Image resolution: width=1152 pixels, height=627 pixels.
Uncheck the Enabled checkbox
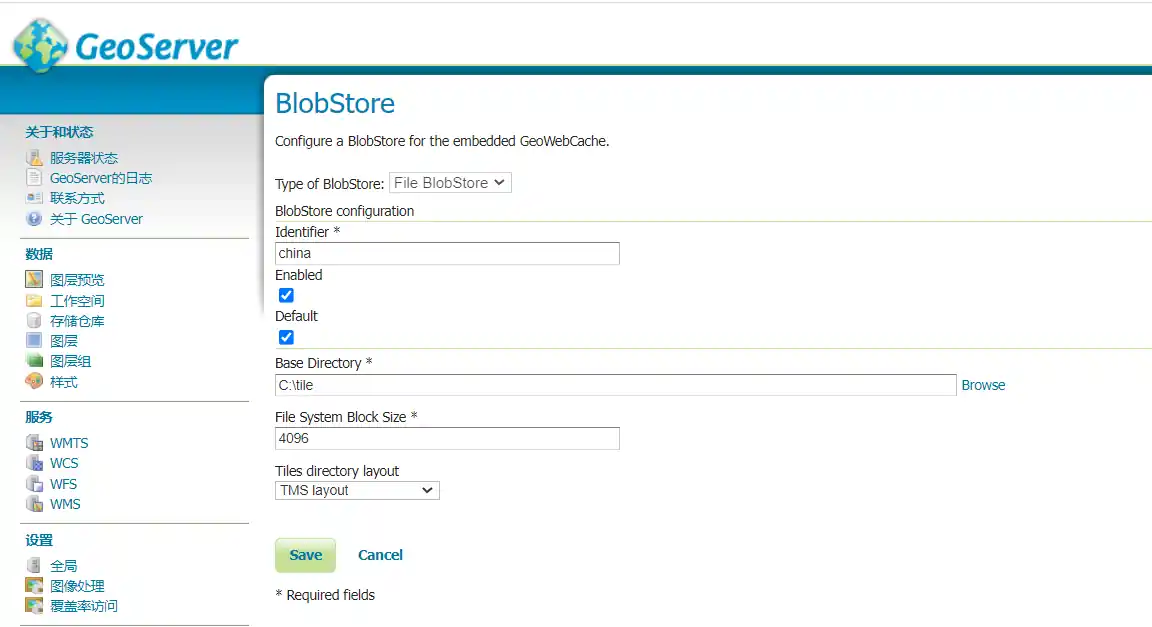(x=286, y=295)
